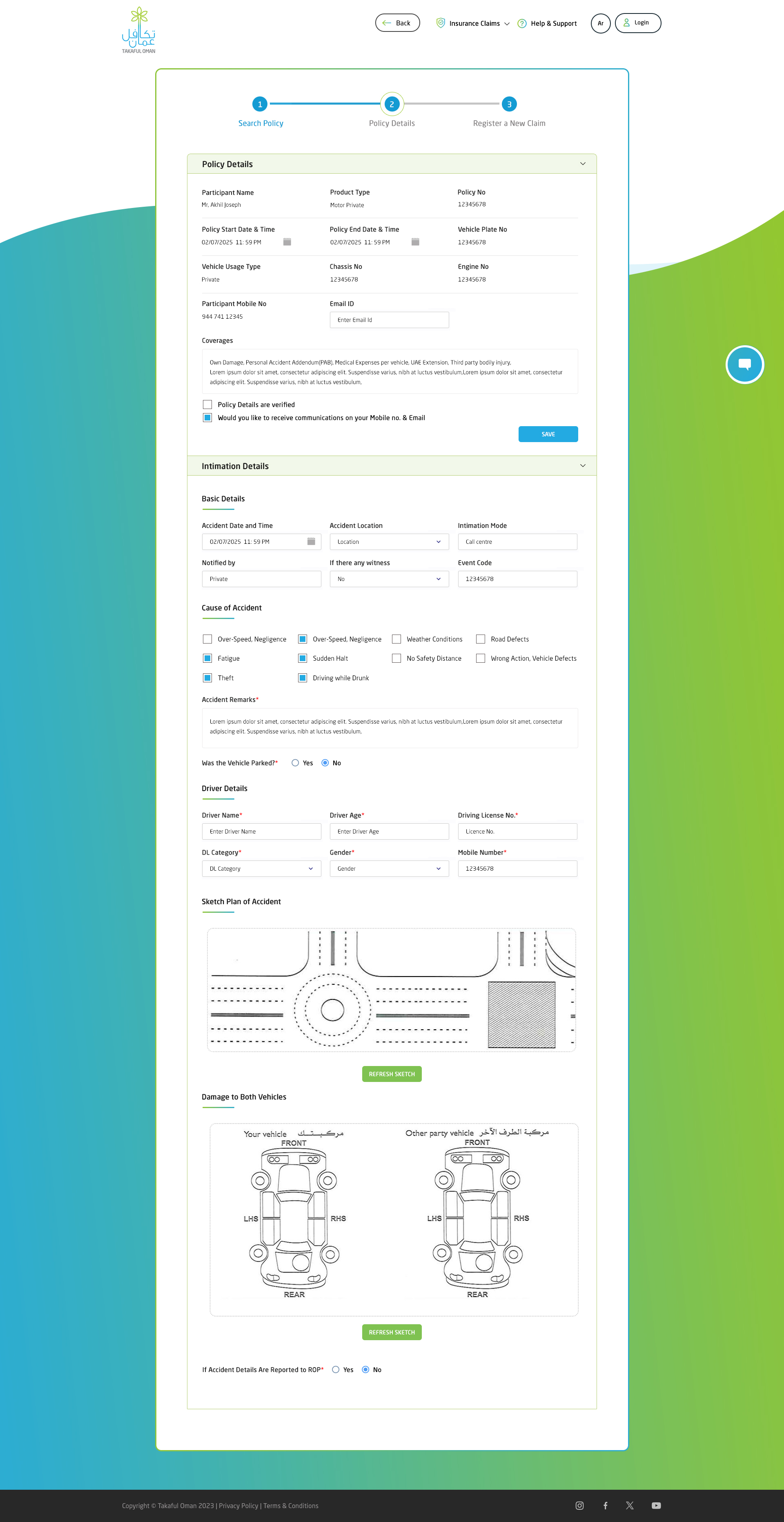
Task: Collapse the Intimation Details section
Action: 583,465
